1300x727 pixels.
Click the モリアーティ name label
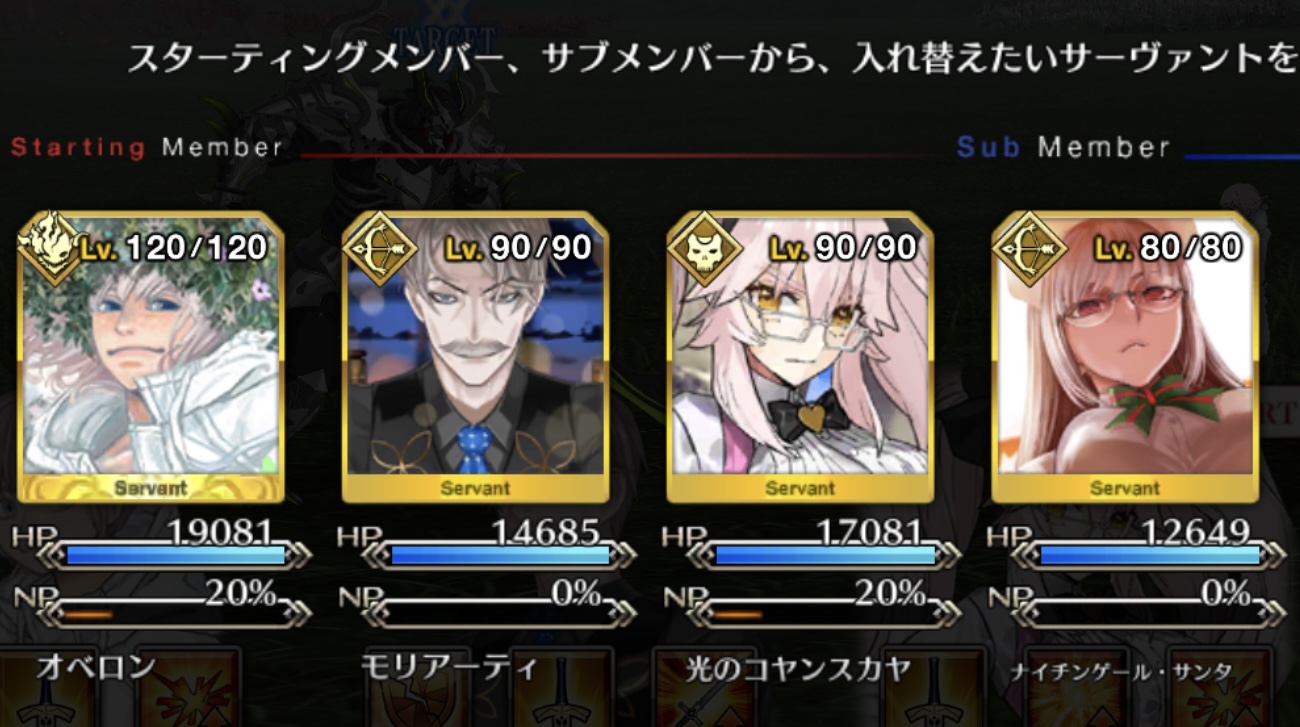point(450,667)
